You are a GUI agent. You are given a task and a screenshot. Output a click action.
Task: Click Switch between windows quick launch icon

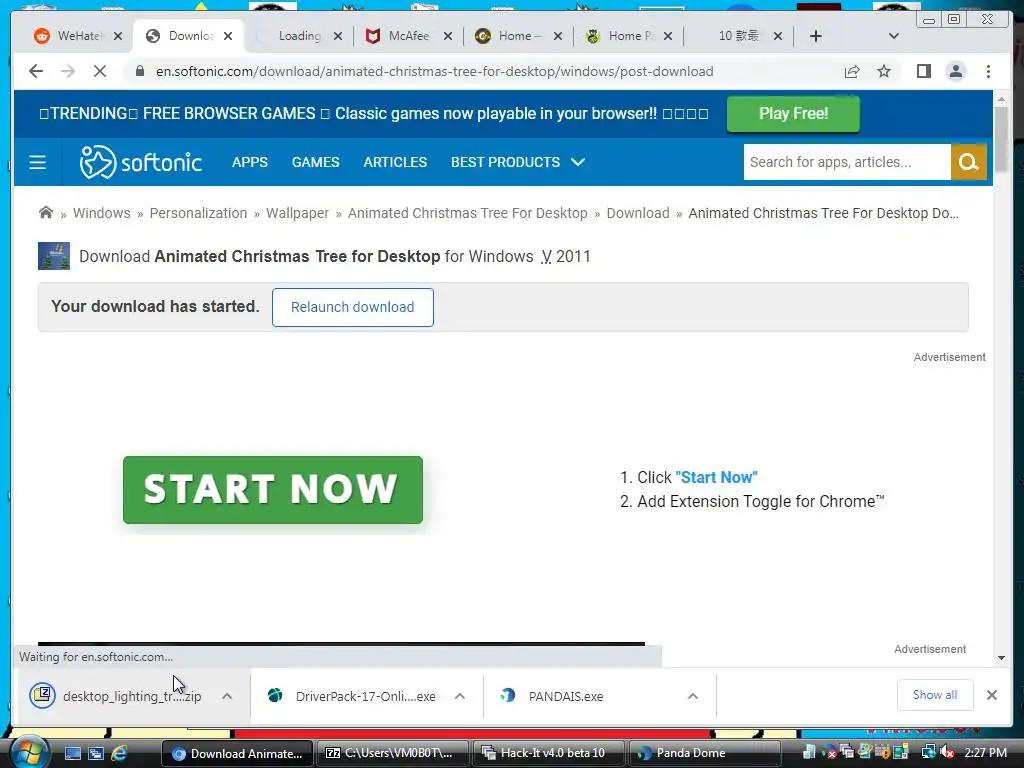[96, 754]
